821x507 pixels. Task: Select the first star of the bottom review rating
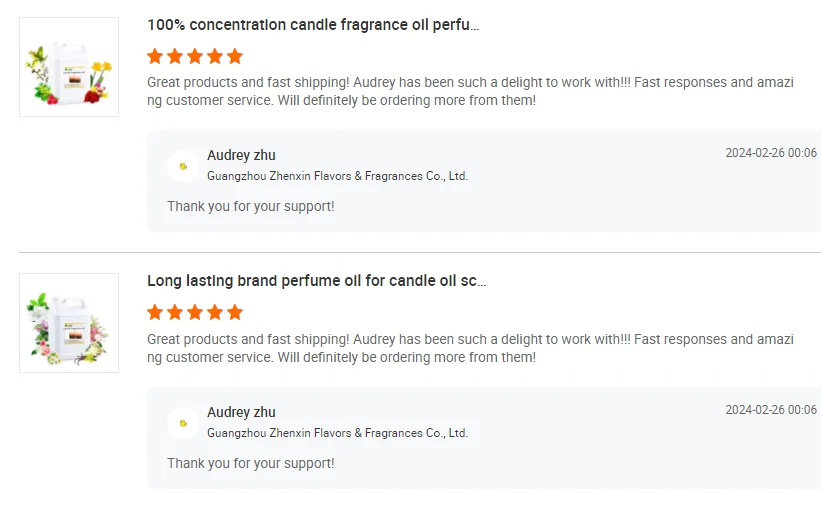pyautogui.click(x=155, y=312)
